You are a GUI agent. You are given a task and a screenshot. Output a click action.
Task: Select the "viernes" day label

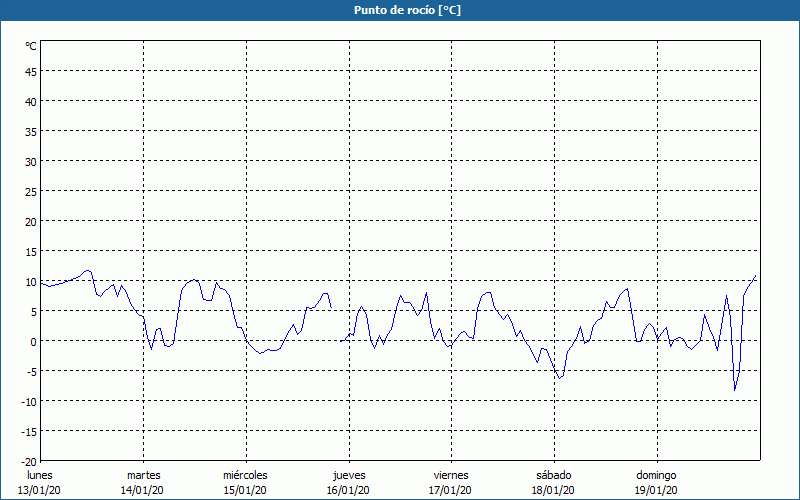[x=451, y=475]
